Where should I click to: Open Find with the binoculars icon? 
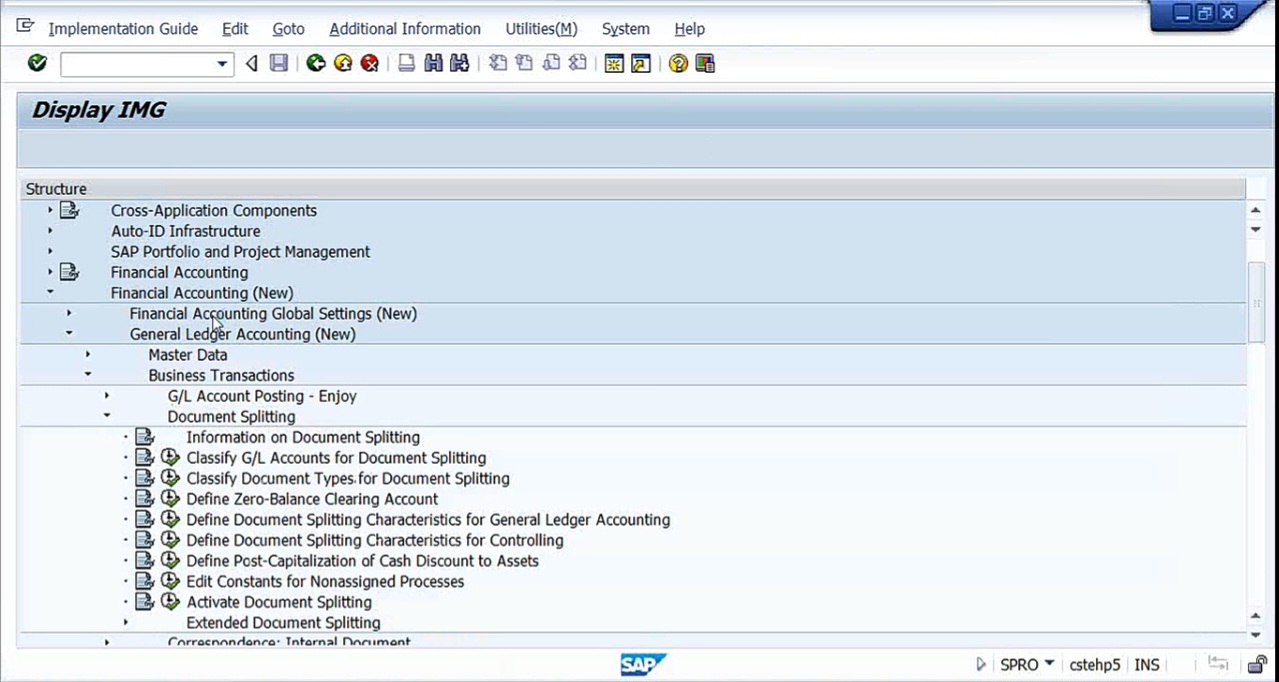pos(433,63)
